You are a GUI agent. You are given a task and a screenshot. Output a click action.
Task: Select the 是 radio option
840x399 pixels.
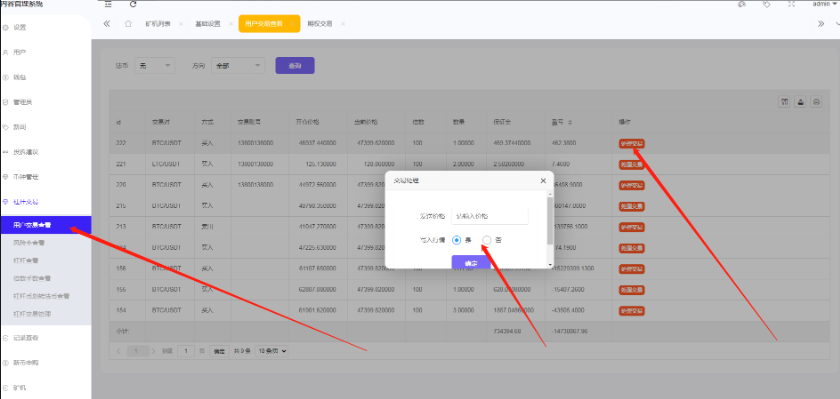[x=456, y=240]
